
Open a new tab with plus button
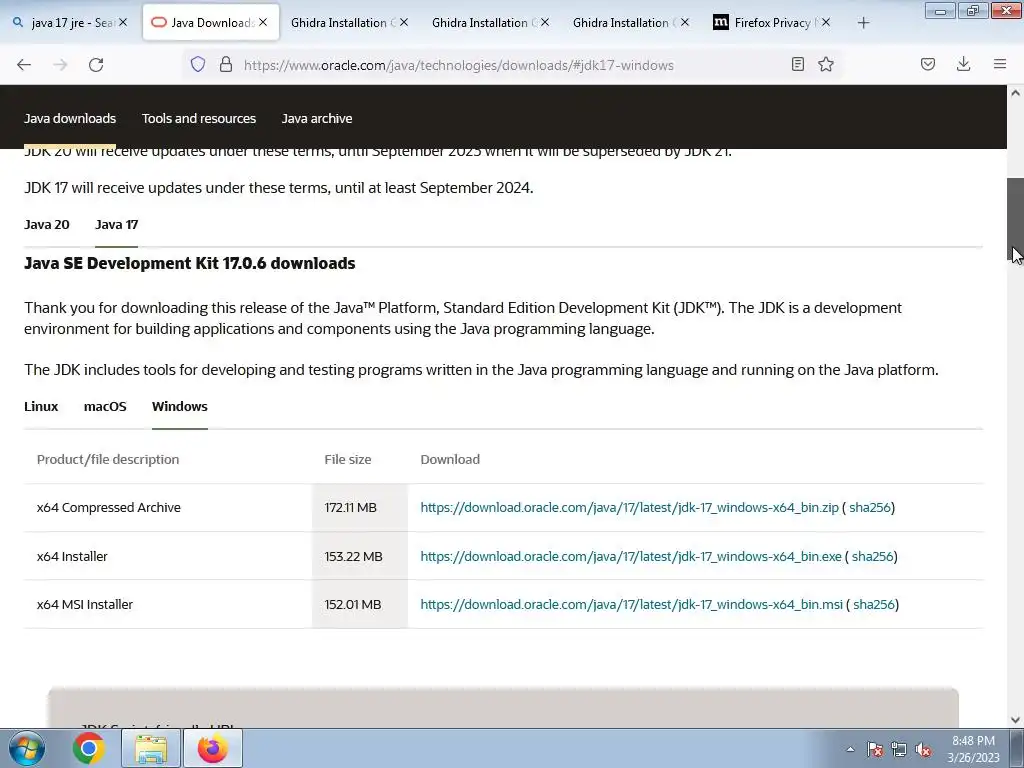(863, 23)
